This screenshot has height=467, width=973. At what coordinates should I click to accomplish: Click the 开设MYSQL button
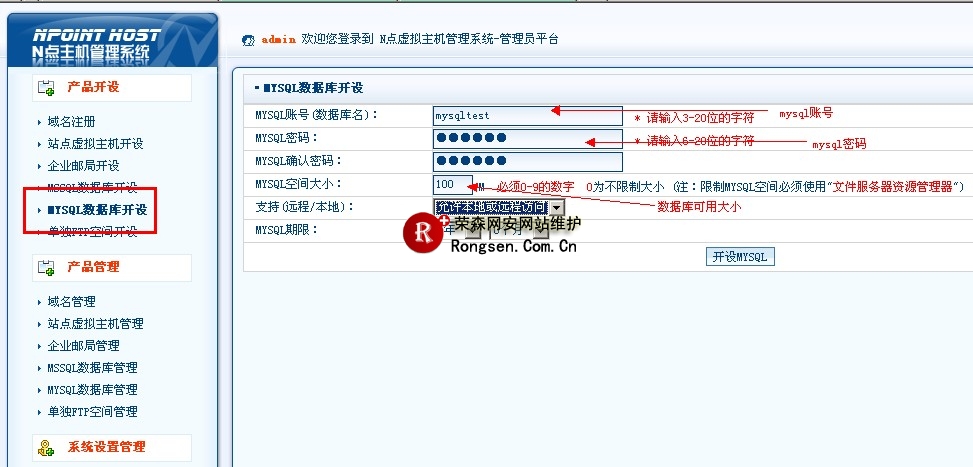point(740,257)
